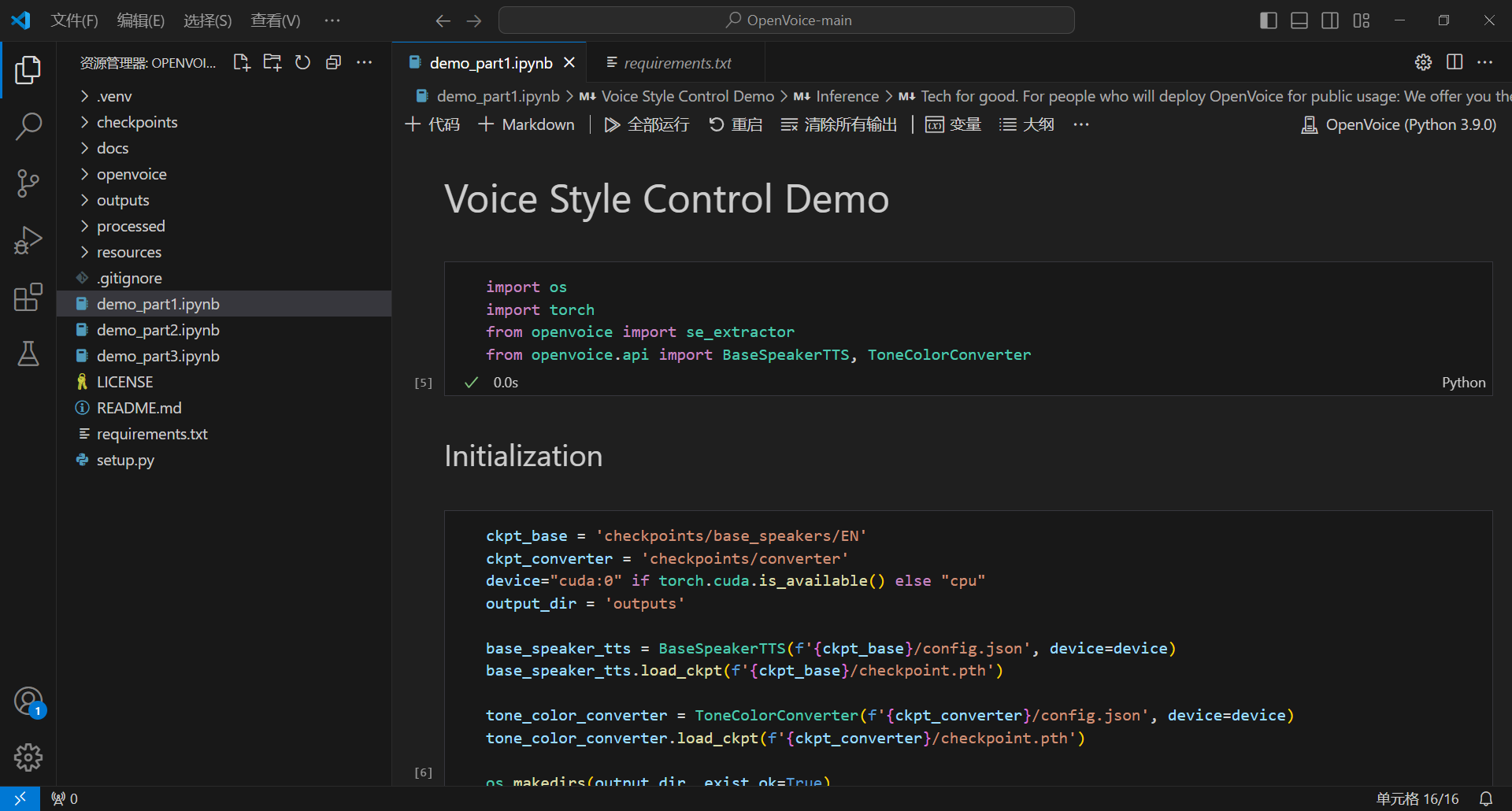Toggle secondary sidebar visibility

(x=1330, y=20)
